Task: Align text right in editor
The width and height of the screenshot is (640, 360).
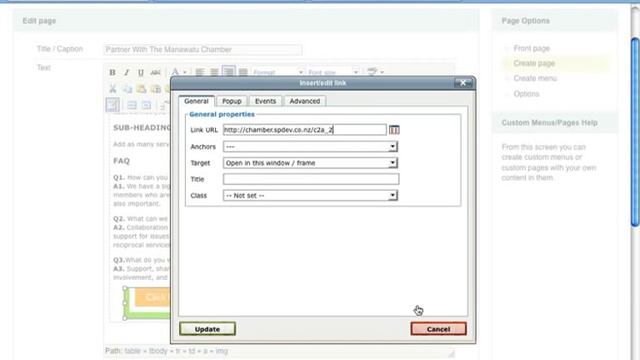Action: [229, 72]
